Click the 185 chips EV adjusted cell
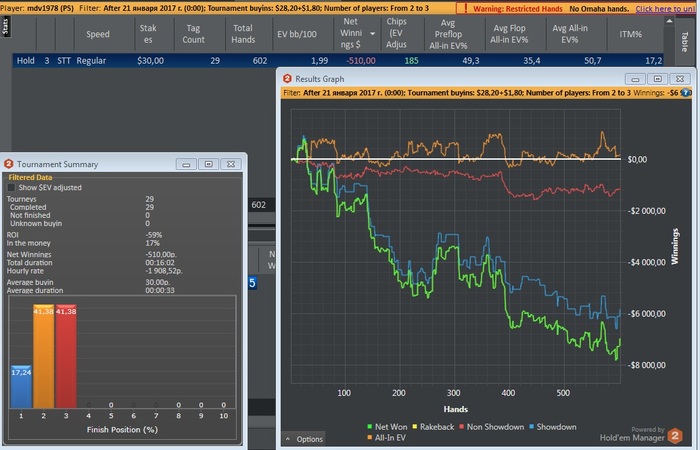Screen dimensions: 700x450 pos(411,61)
